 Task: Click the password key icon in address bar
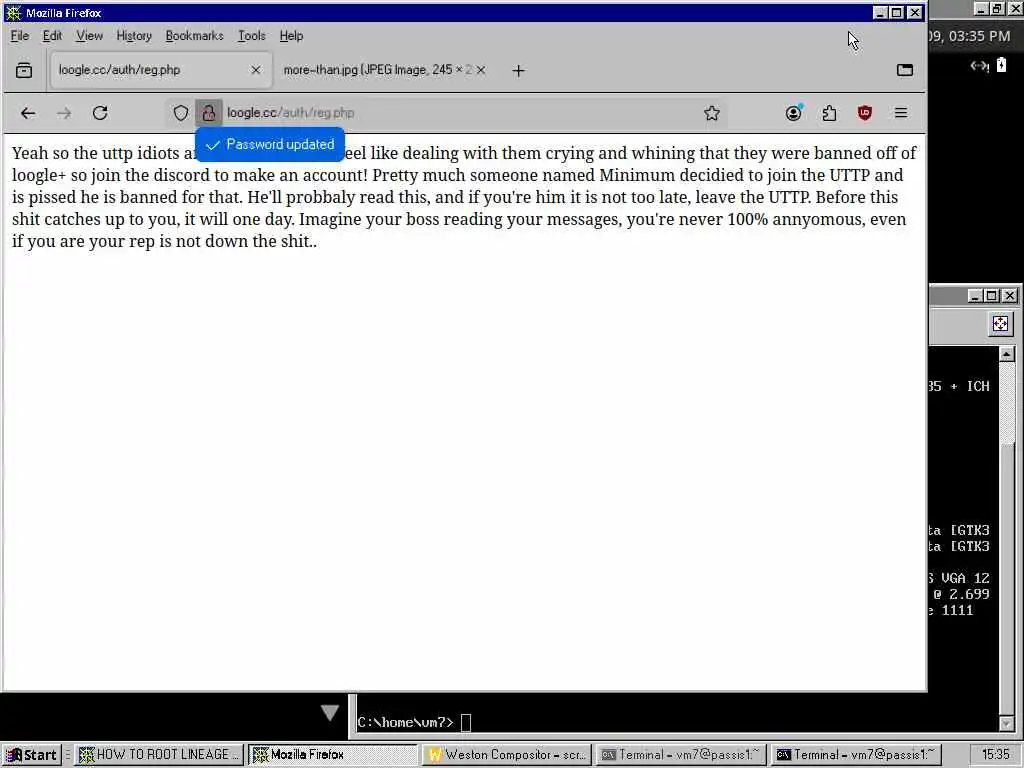pyautogui.click(x=209, y=113)
